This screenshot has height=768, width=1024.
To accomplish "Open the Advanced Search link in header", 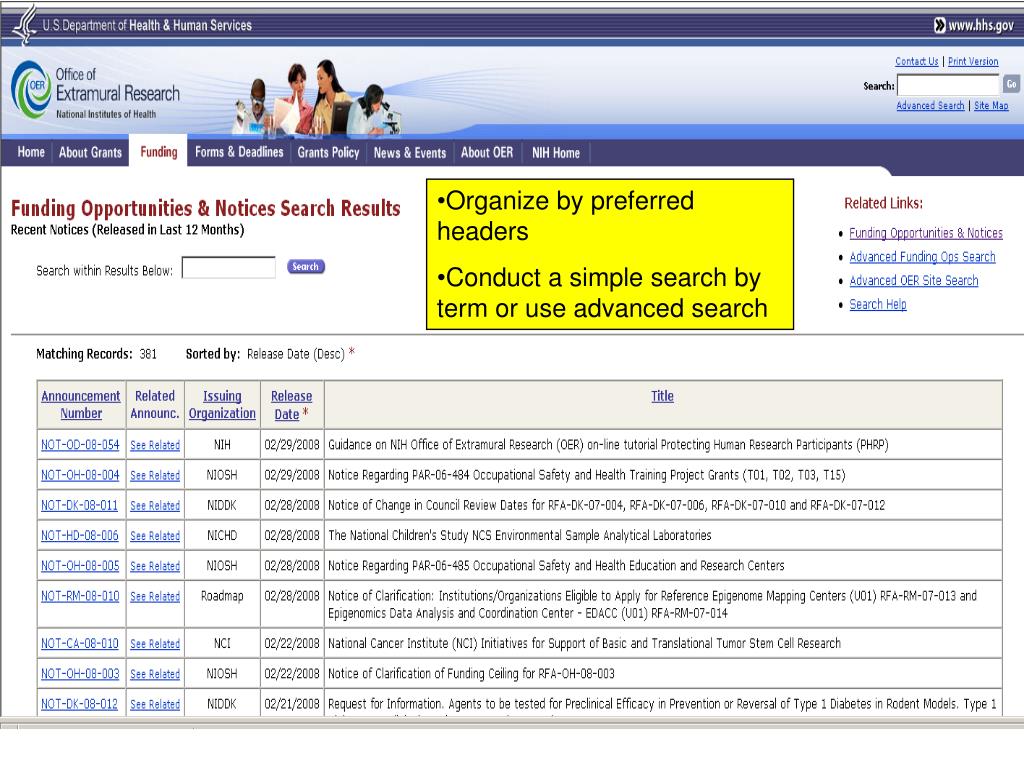I will (930, 106).
